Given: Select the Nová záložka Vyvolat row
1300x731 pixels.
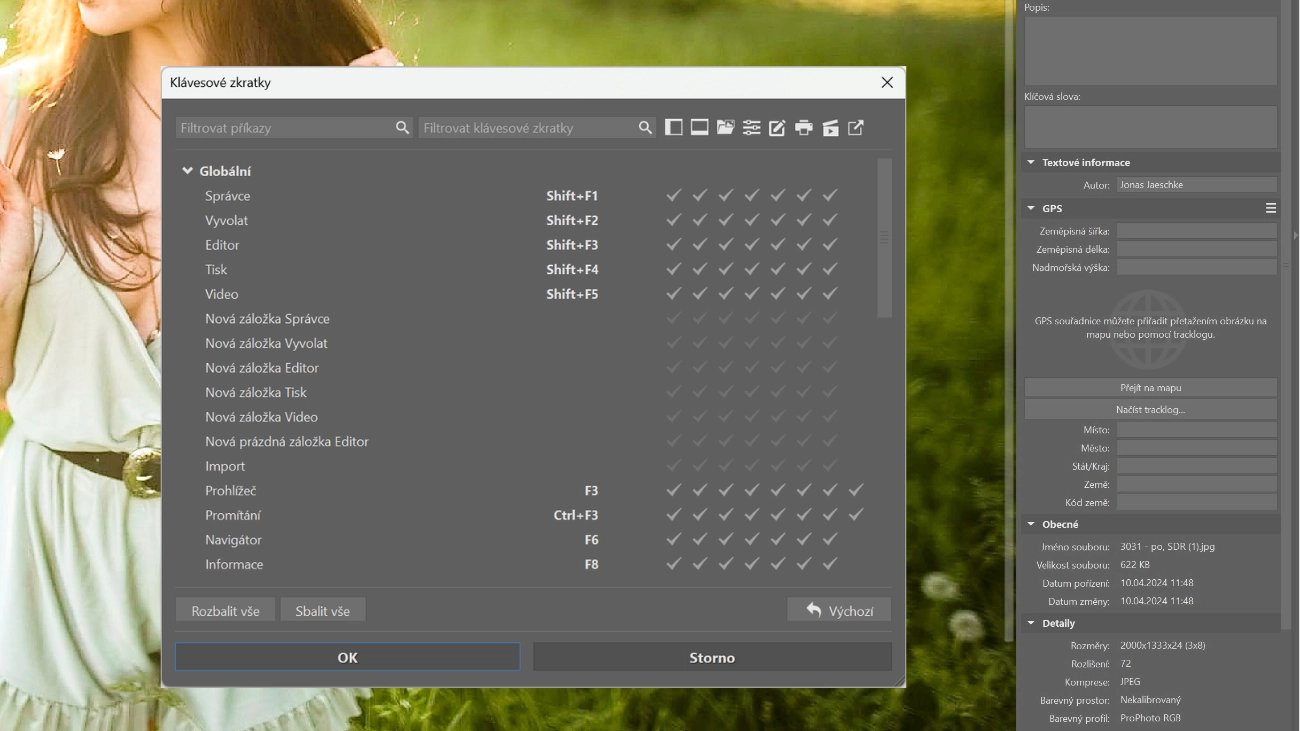Looking at the screenshot, I should [x=525, y=343].
